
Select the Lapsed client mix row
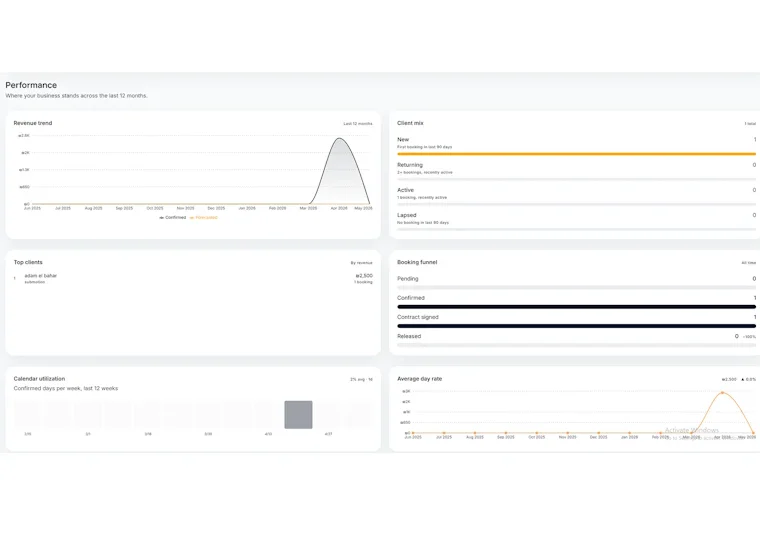(576, 221)
